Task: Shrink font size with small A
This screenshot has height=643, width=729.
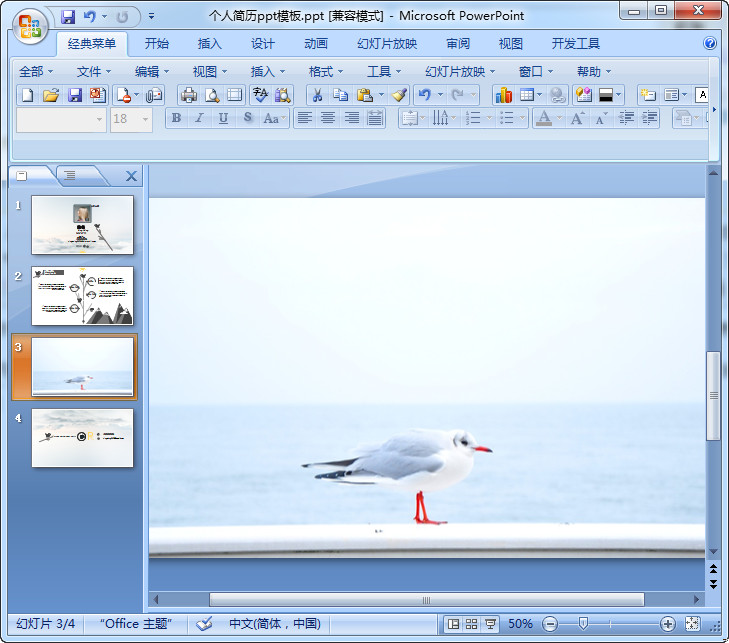Action: tap(601, 118)
